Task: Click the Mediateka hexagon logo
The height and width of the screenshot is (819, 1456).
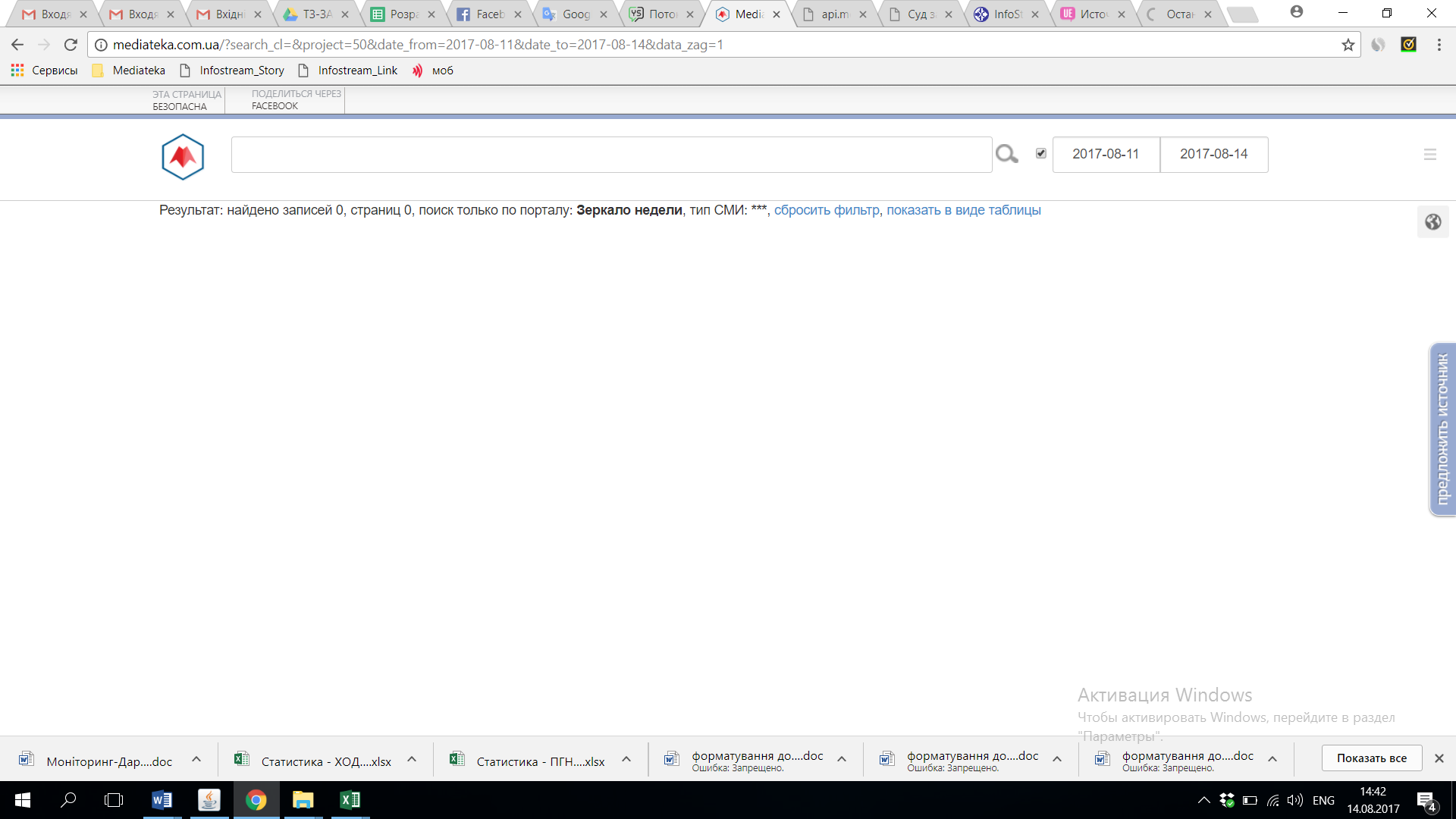Action: pos(183,157)
